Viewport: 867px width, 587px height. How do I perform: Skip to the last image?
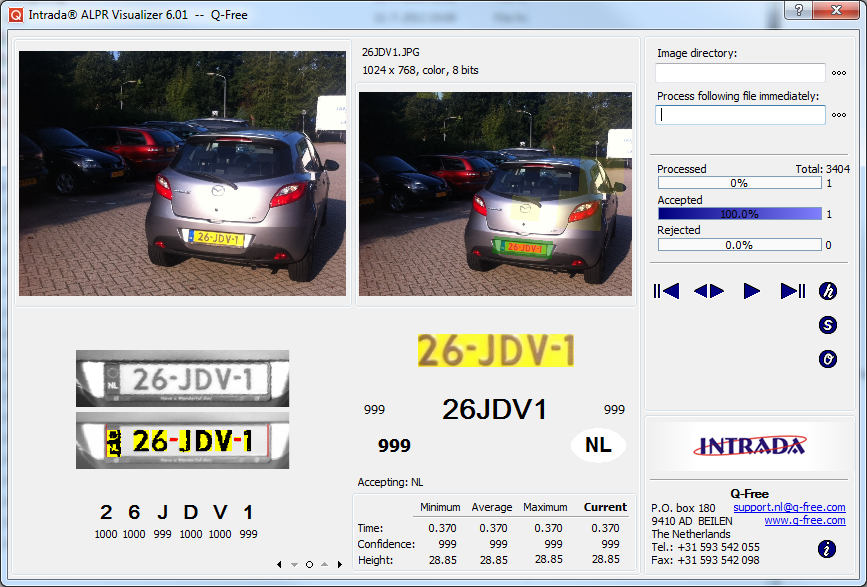793,291
